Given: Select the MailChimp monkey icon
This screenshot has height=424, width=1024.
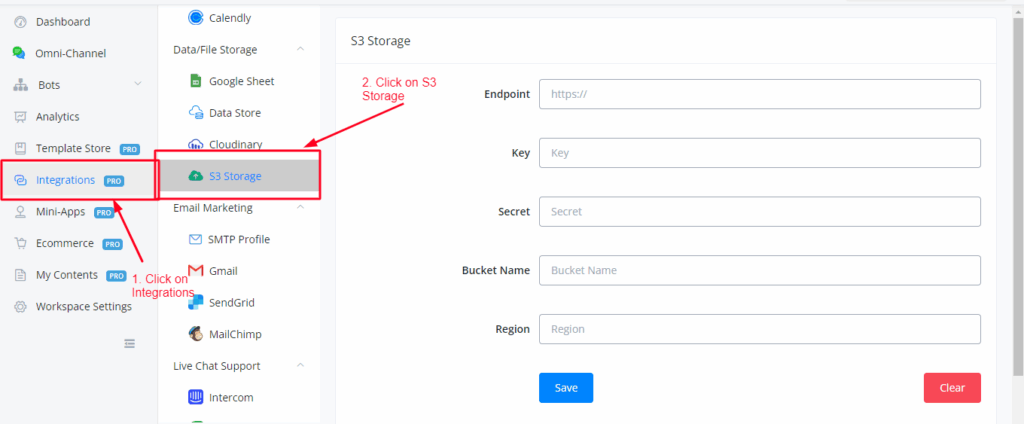Looking at the screenshot, I should tap(196, 334).
